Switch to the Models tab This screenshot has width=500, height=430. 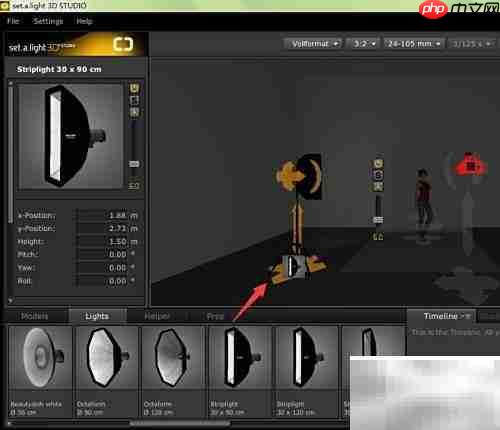pos(35,316)
